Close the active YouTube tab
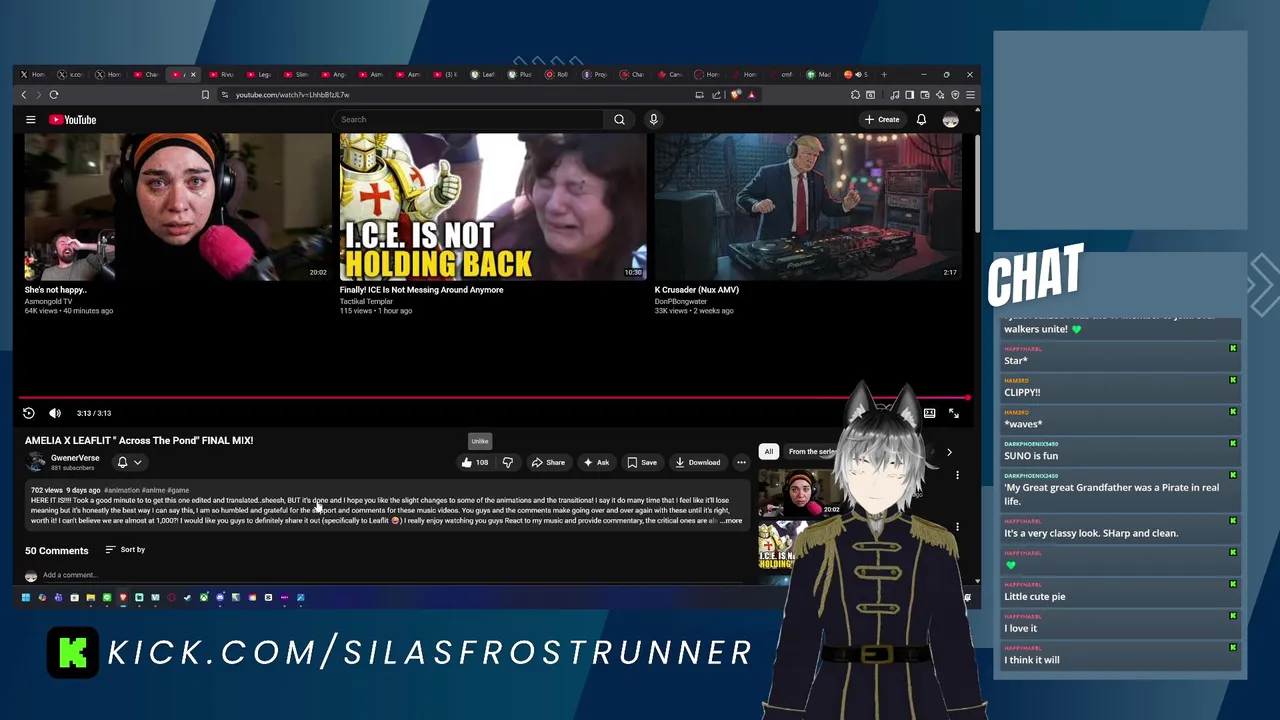Viewport: 1280px width, 720px height. (193, 74)
